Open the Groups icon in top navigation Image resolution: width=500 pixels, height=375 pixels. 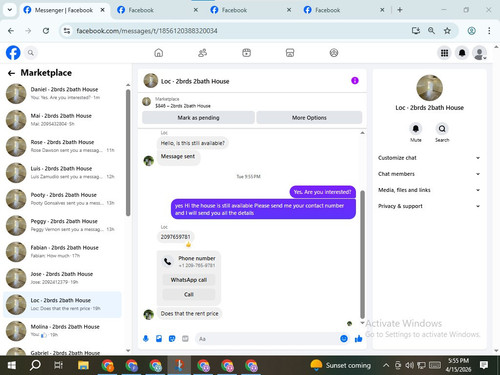pos(334,53)
